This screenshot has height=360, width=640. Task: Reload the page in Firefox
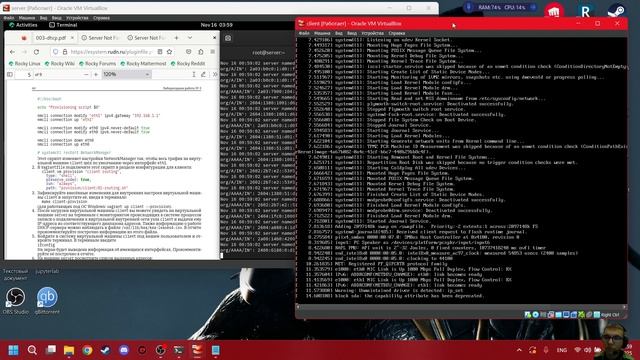pyautogui.click(x=36, y=52)
